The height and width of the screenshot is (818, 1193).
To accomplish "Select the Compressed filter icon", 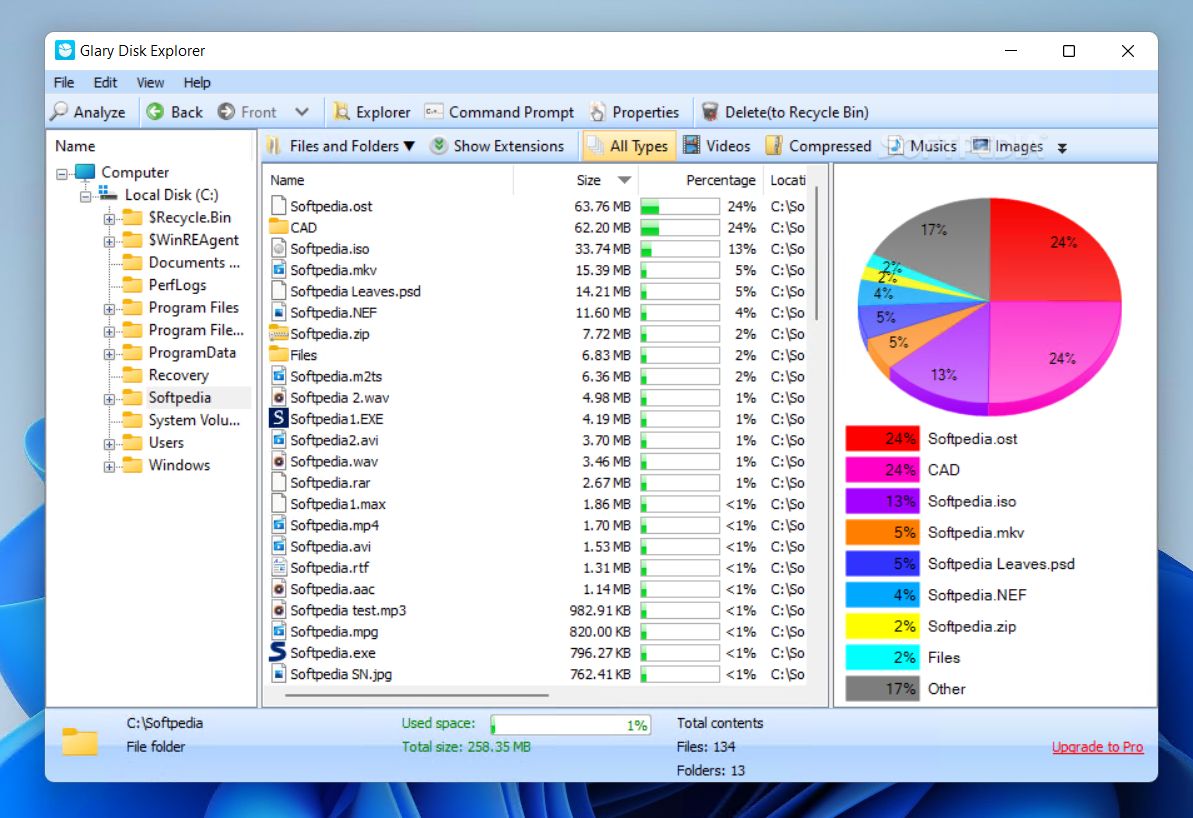I will (774, 145).
